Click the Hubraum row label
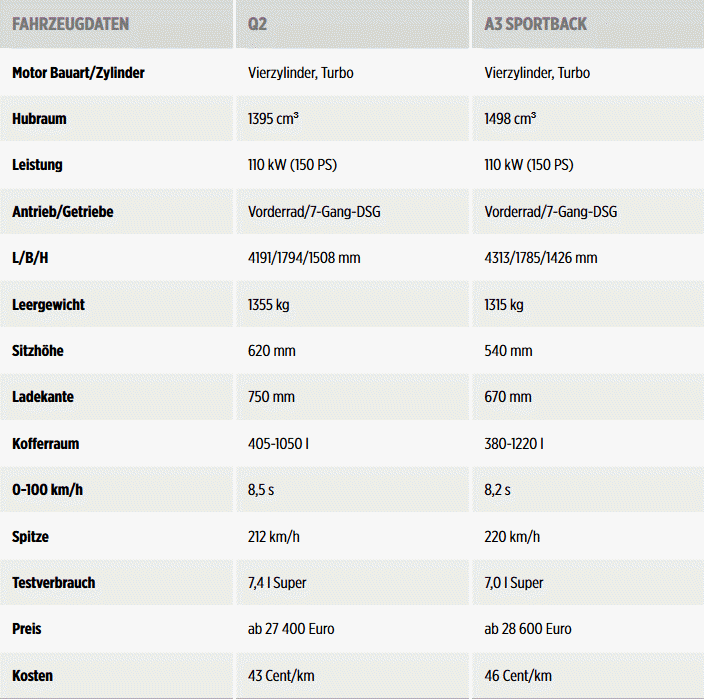This screenshot has height=699, width=704. pyautogui.click(x=39, y=119)
